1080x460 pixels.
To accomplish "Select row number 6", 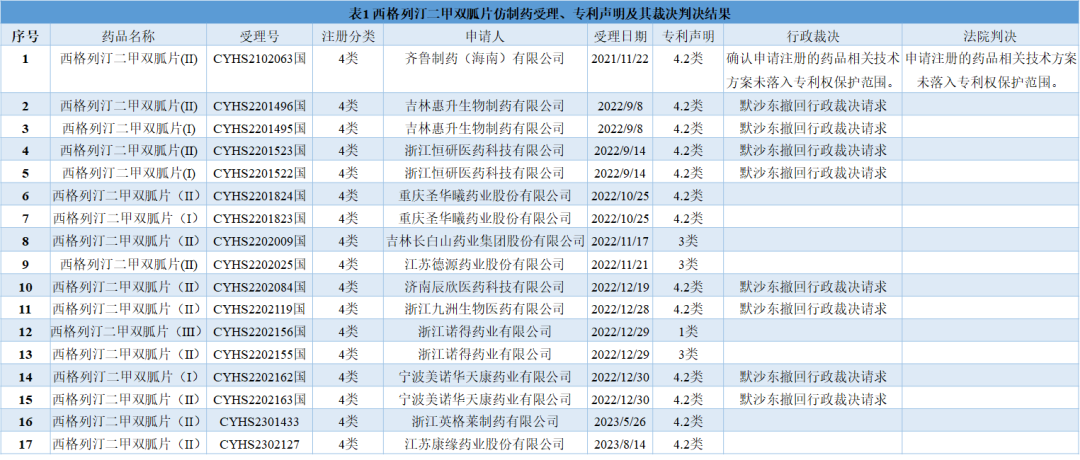I will 25,196.
